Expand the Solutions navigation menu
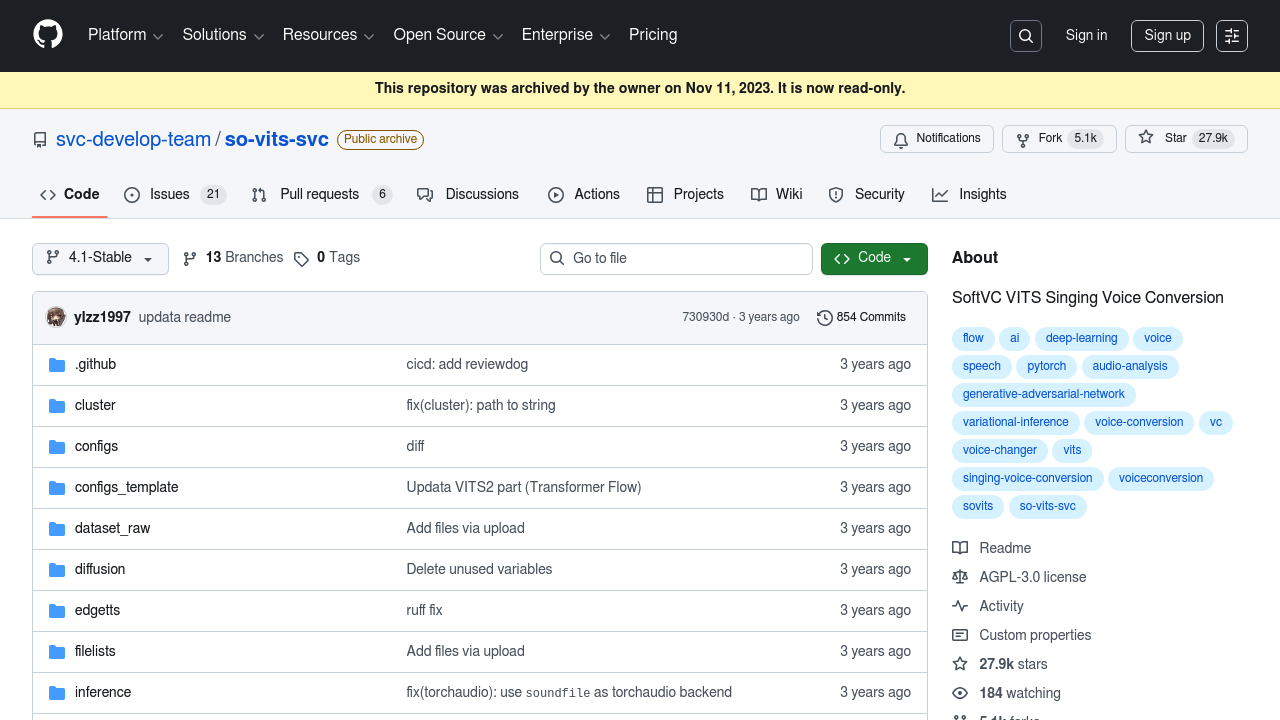This screenshot has width=1280, height=720. point(222,35)
